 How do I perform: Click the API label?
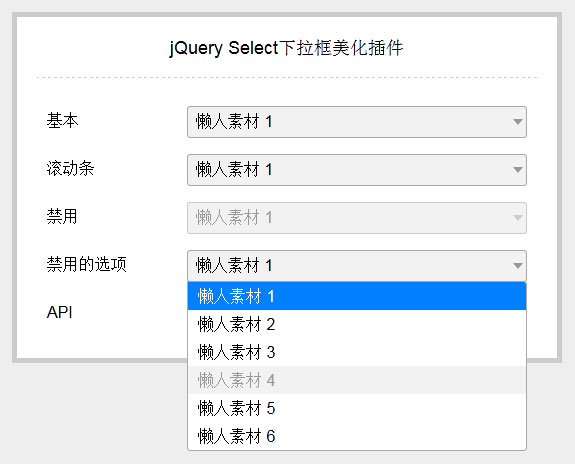[x=59, y=313]
